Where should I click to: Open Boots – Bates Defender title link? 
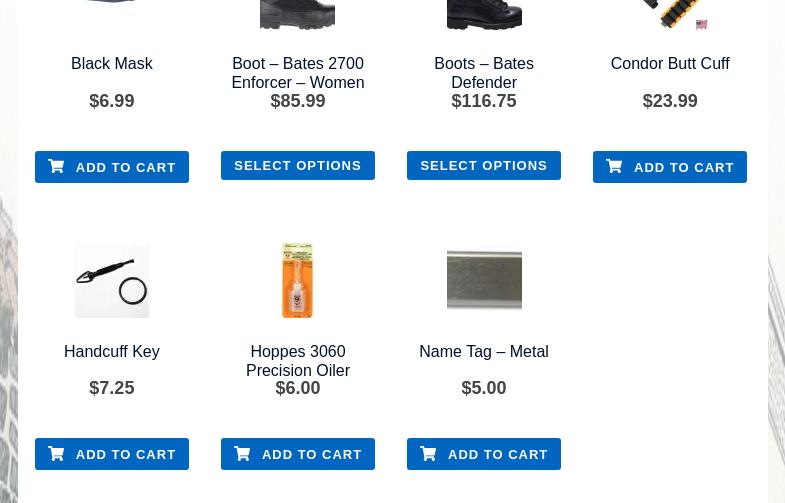484,73
